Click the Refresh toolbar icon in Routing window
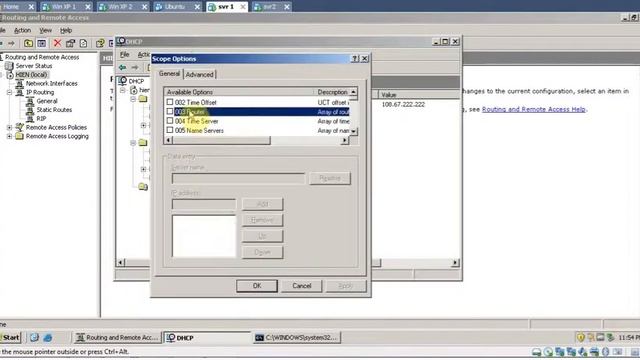640x360 pixels. (x=83, y=43)
